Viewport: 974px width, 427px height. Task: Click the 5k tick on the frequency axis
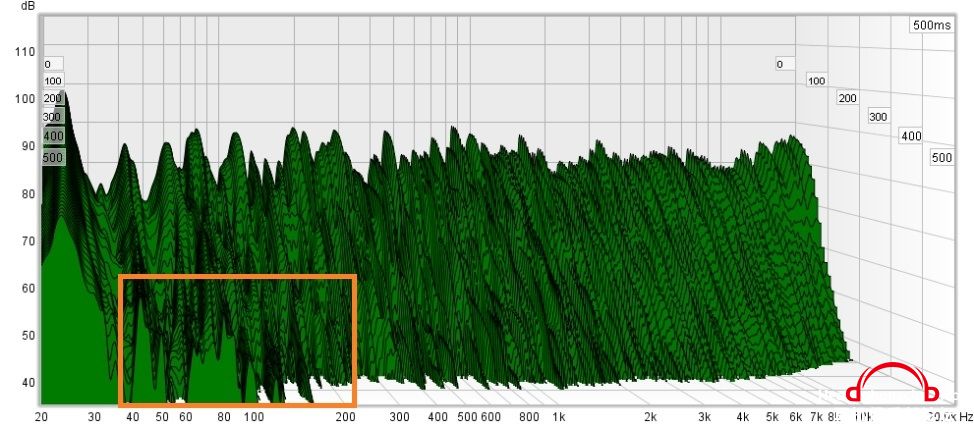tap(772, 416)
